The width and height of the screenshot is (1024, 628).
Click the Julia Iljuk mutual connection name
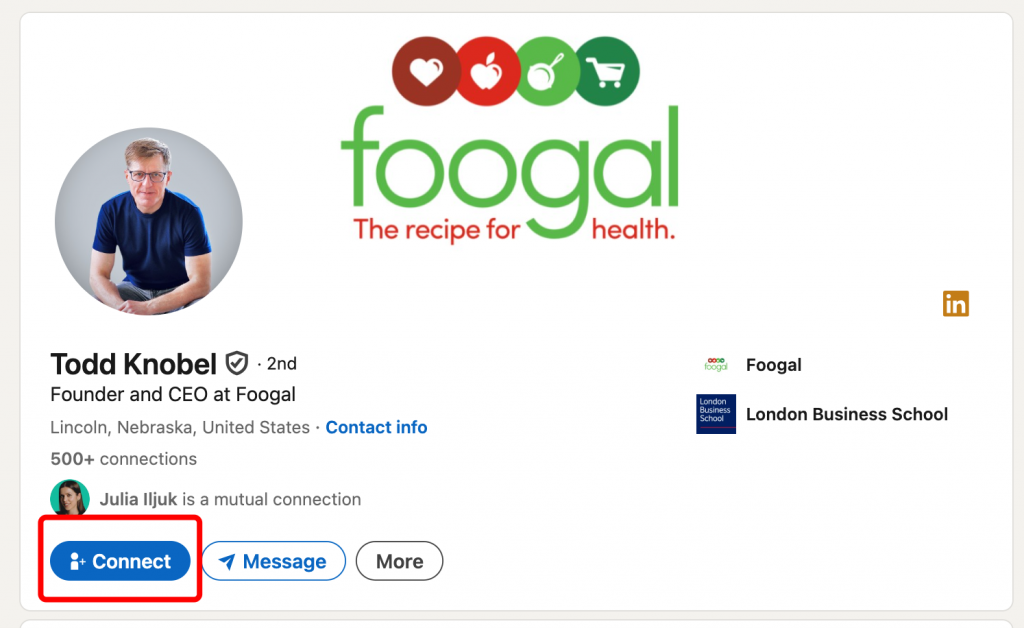pyautogui.click(x=138, y=499)
